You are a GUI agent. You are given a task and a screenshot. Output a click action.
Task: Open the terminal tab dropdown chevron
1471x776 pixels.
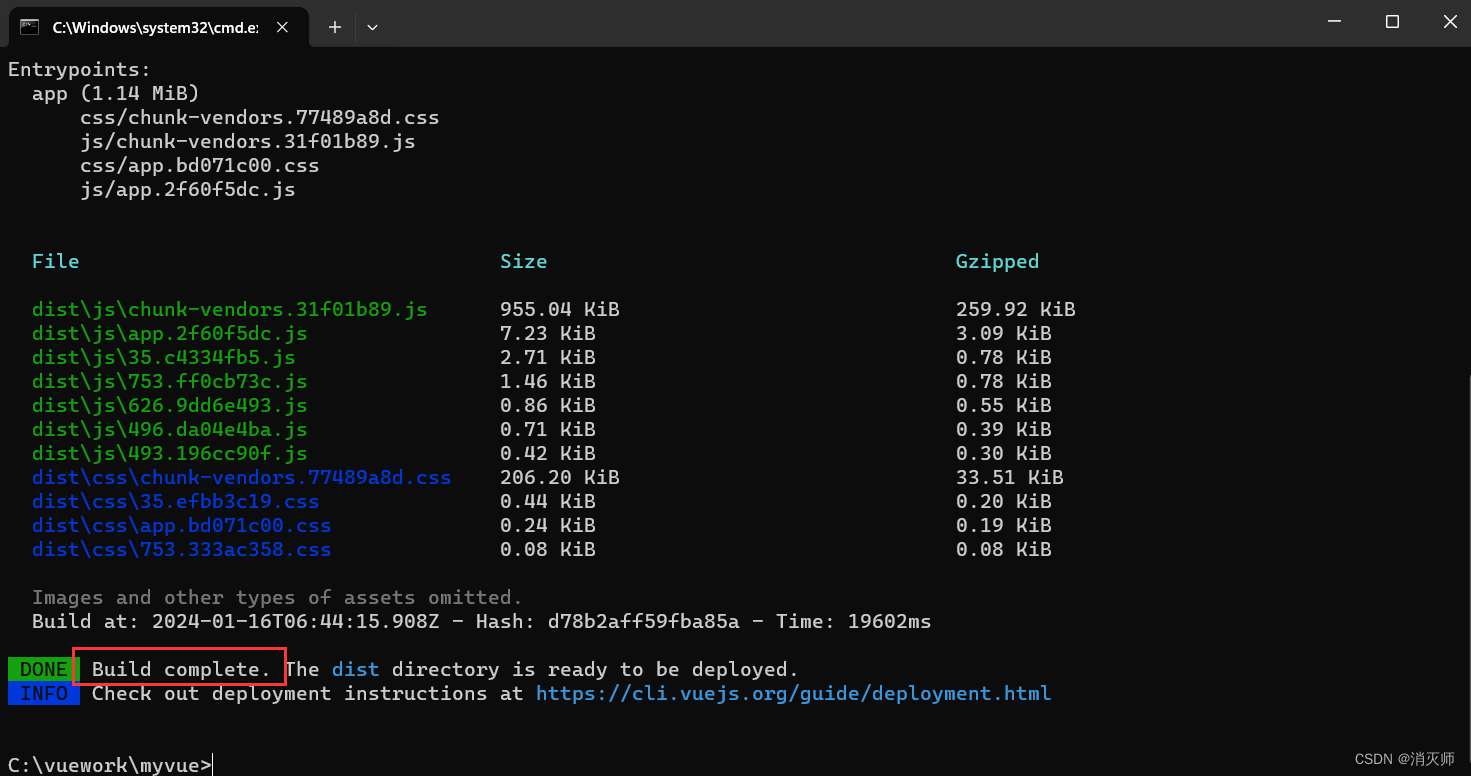[372, 27]
